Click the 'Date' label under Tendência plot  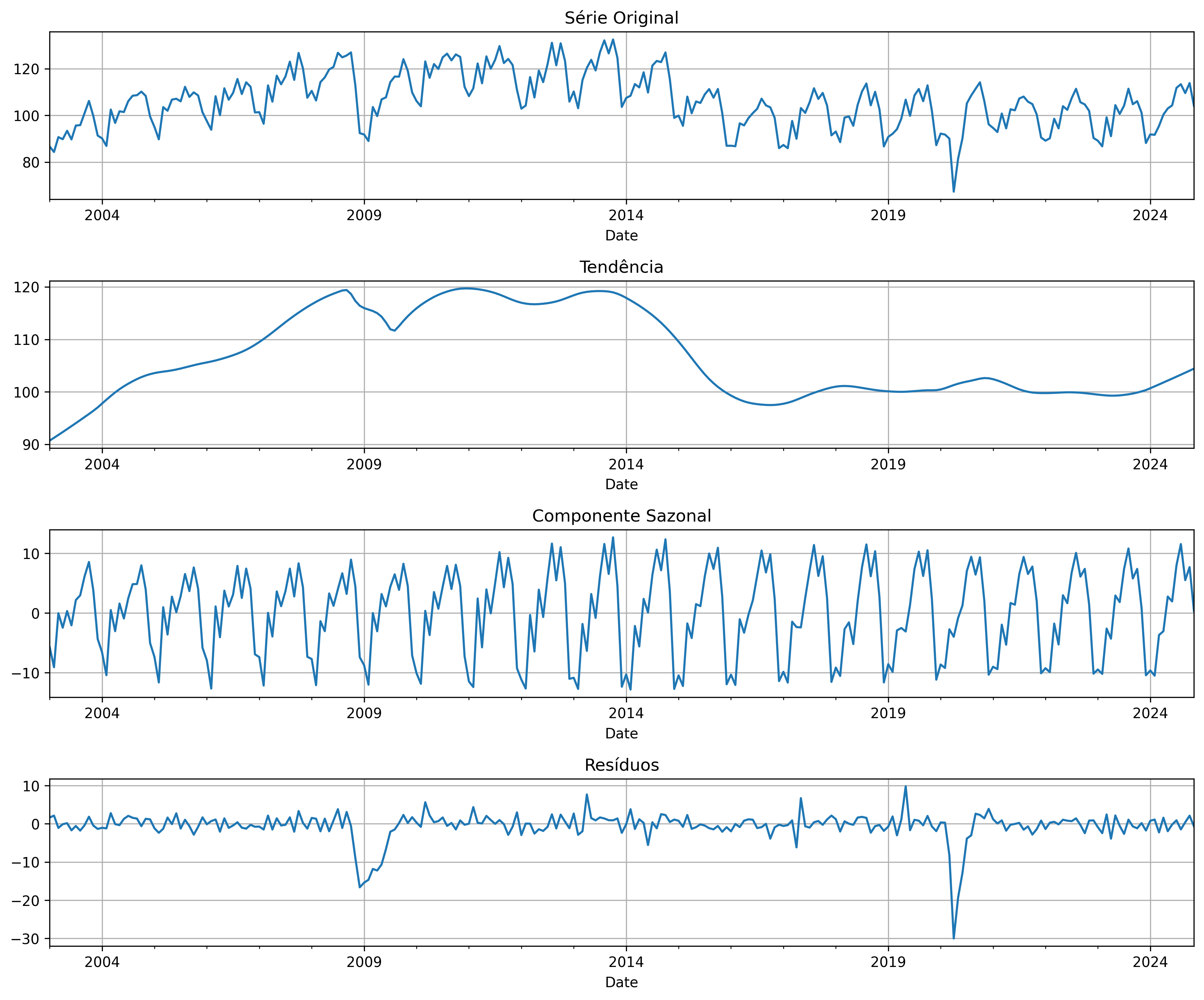(x=622, y=484)
